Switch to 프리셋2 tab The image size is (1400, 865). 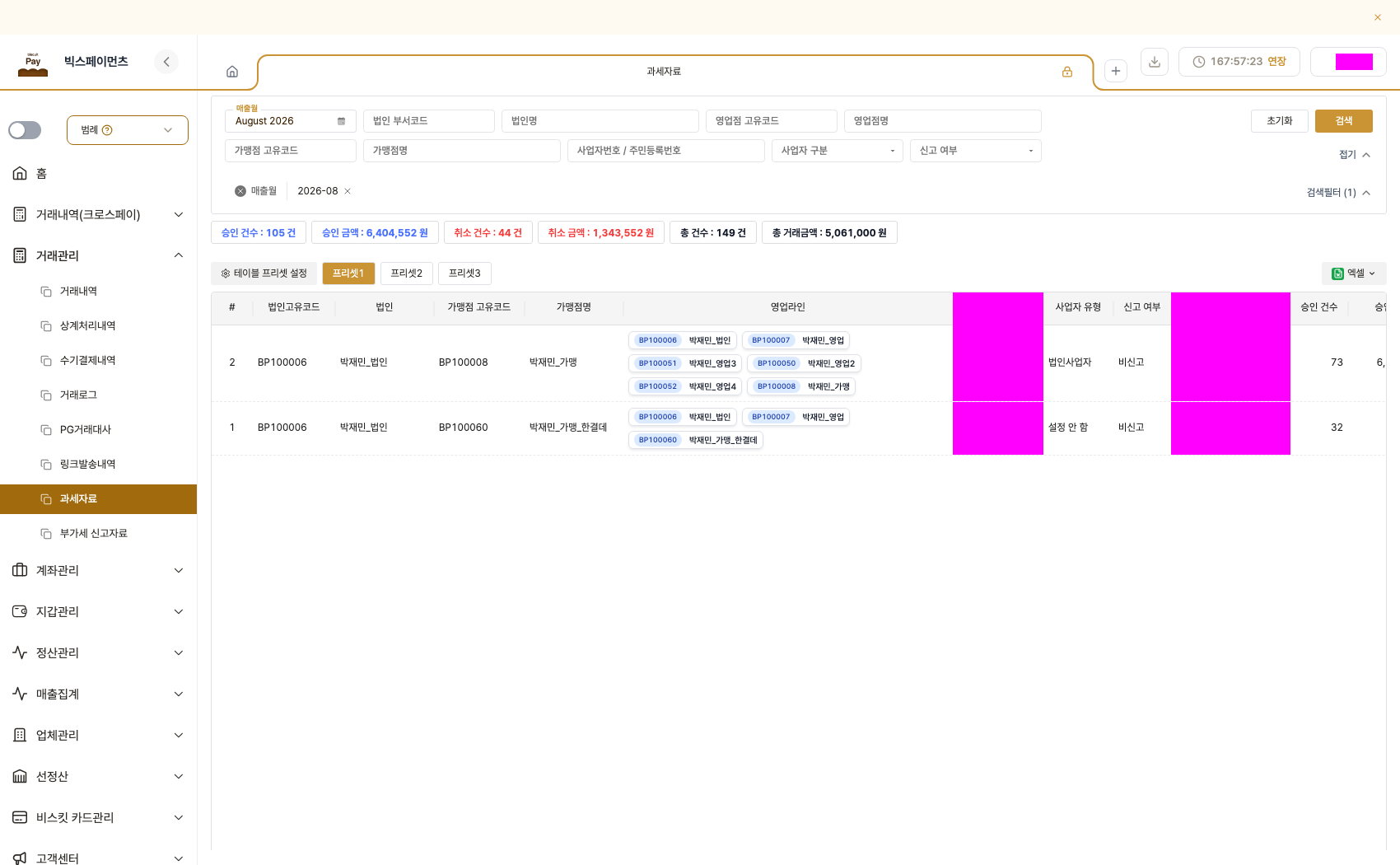(x=407, y=274)
